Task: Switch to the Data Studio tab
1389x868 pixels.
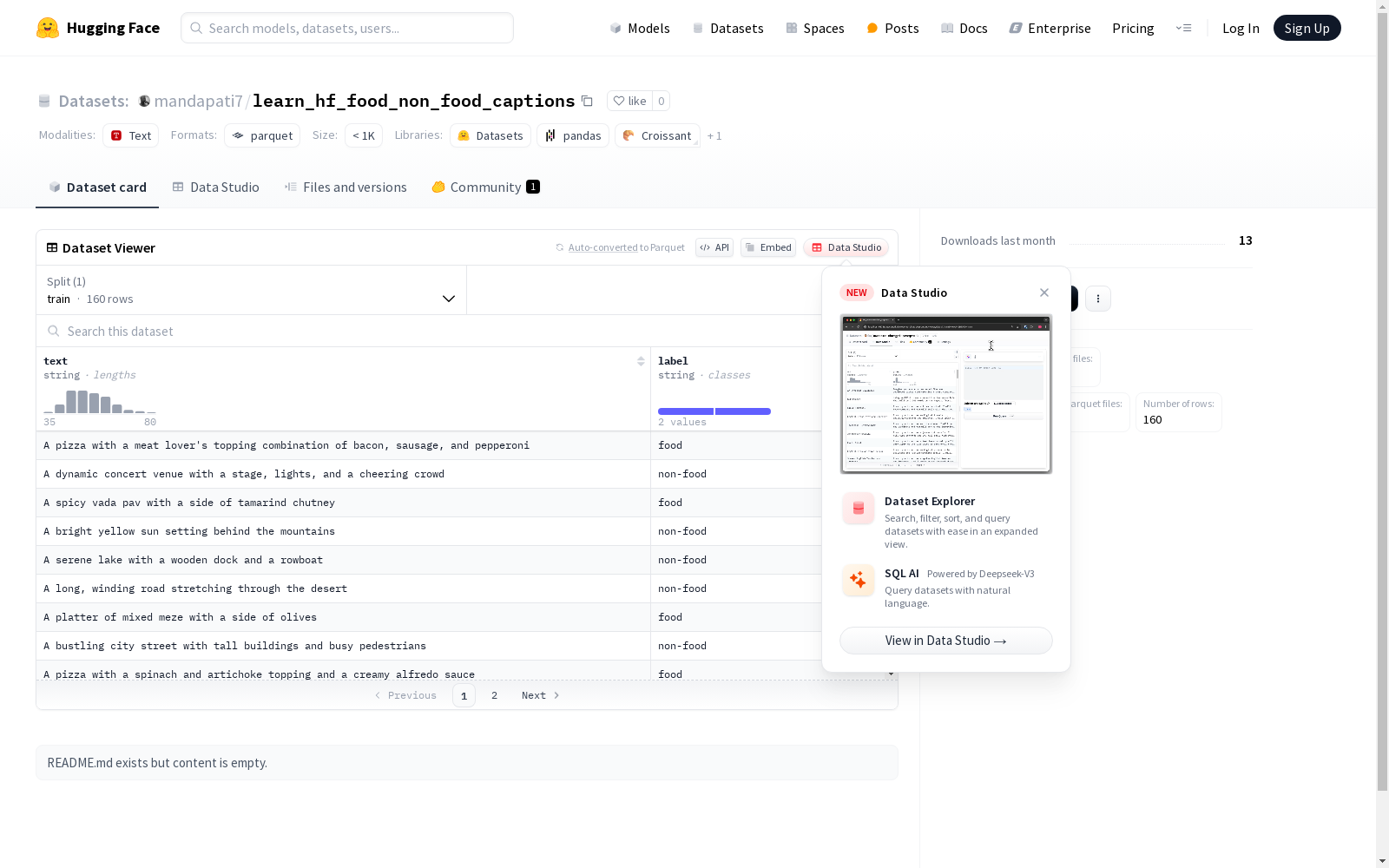Action: [216, 187]
